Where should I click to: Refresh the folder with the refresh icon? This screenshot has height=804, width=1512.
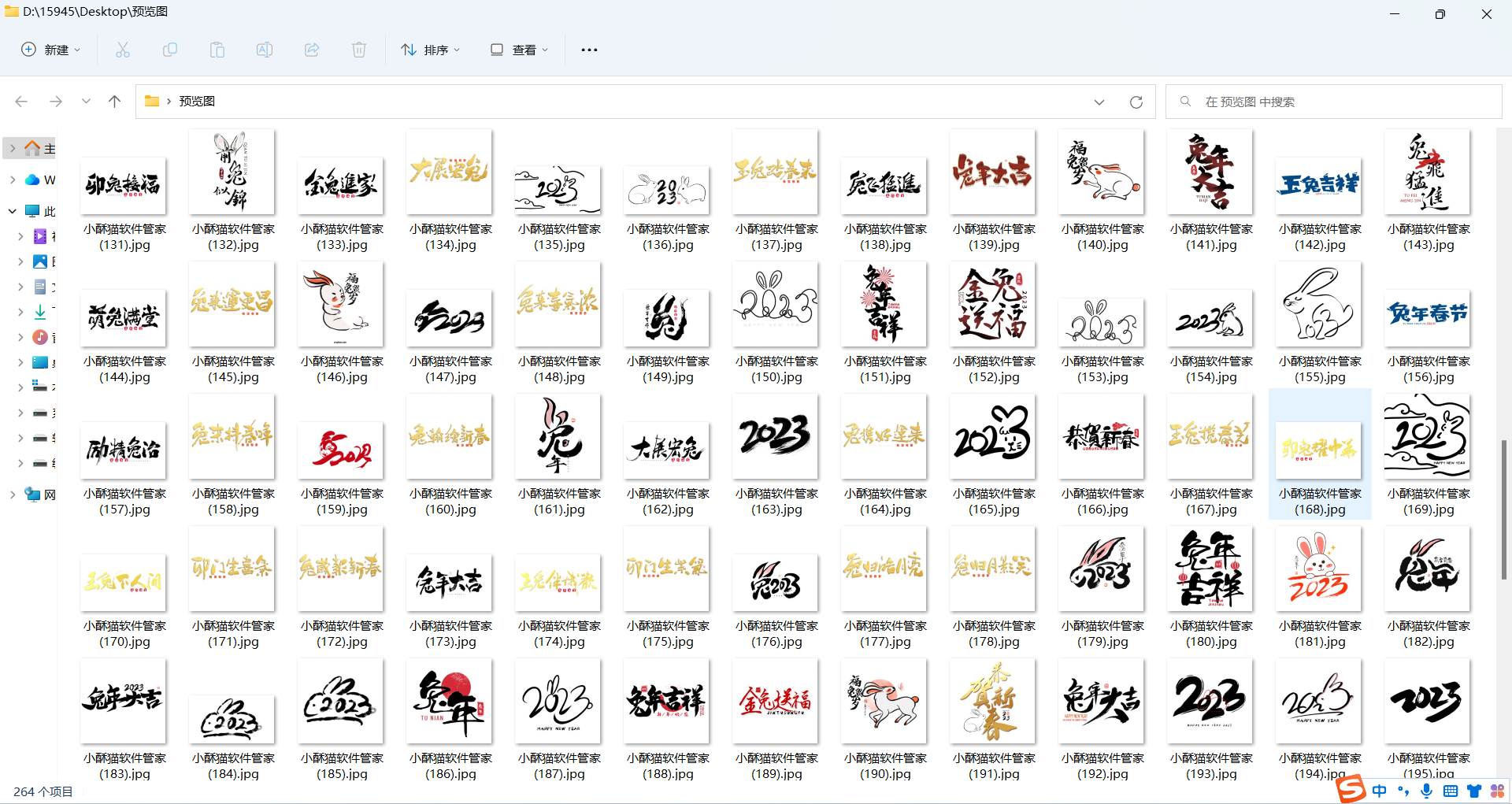tap(1136, 102)
